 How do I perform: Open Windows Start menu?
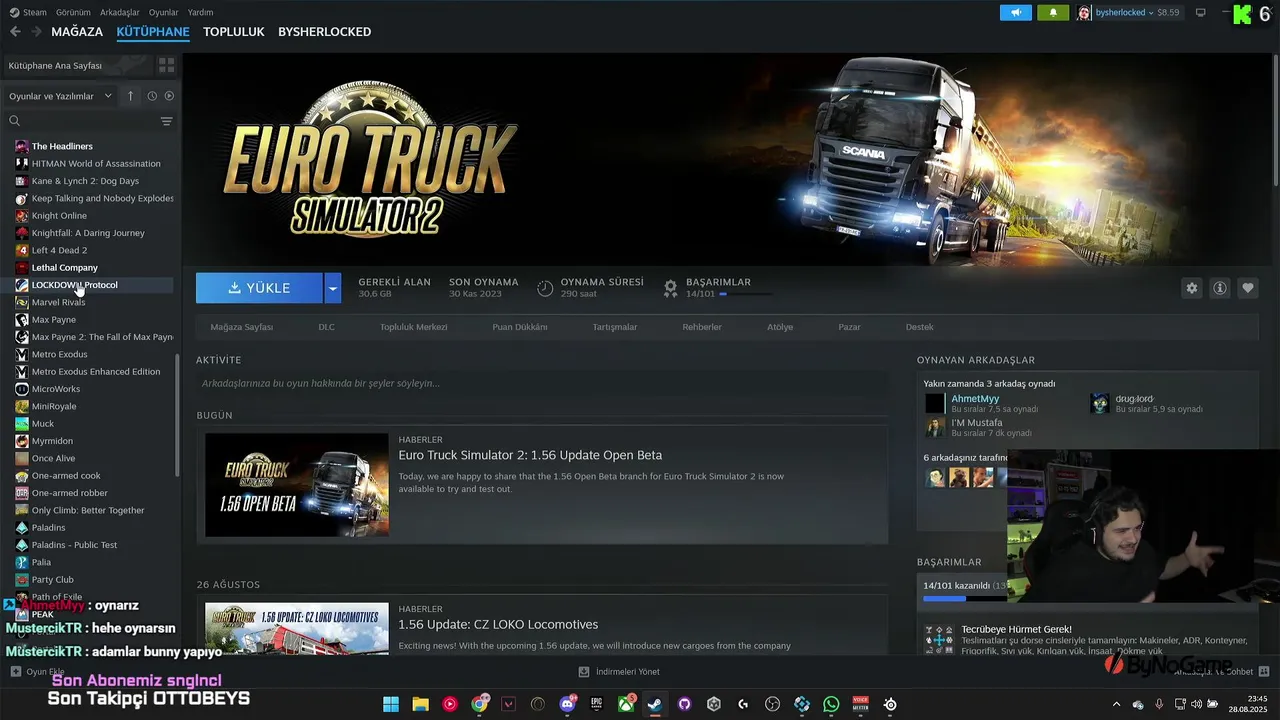coord(390,704)
